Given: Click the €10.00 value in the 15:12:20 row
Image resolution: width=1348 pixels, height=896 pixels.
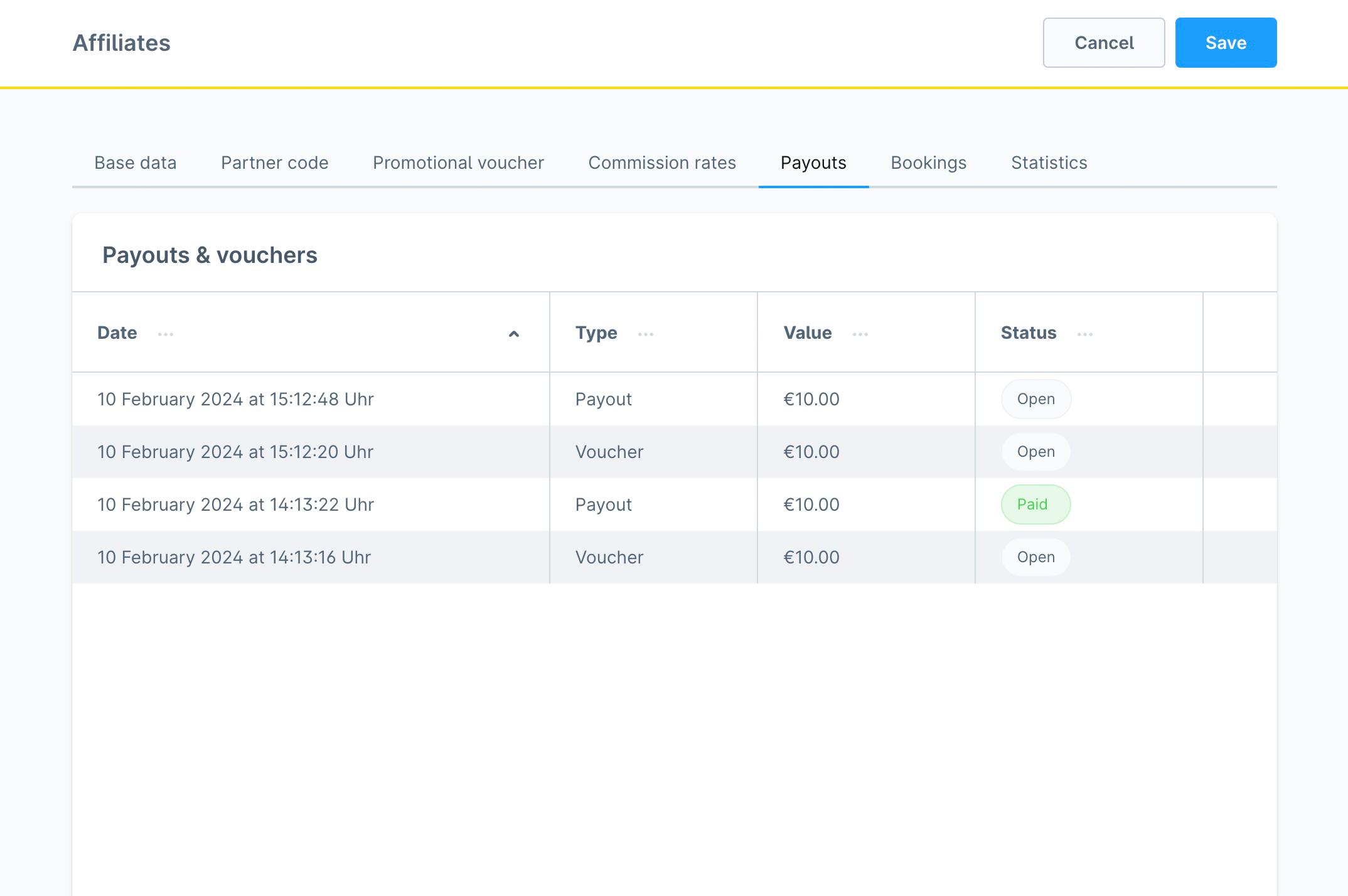Looking at the screenshot, I should coord(811,452).
